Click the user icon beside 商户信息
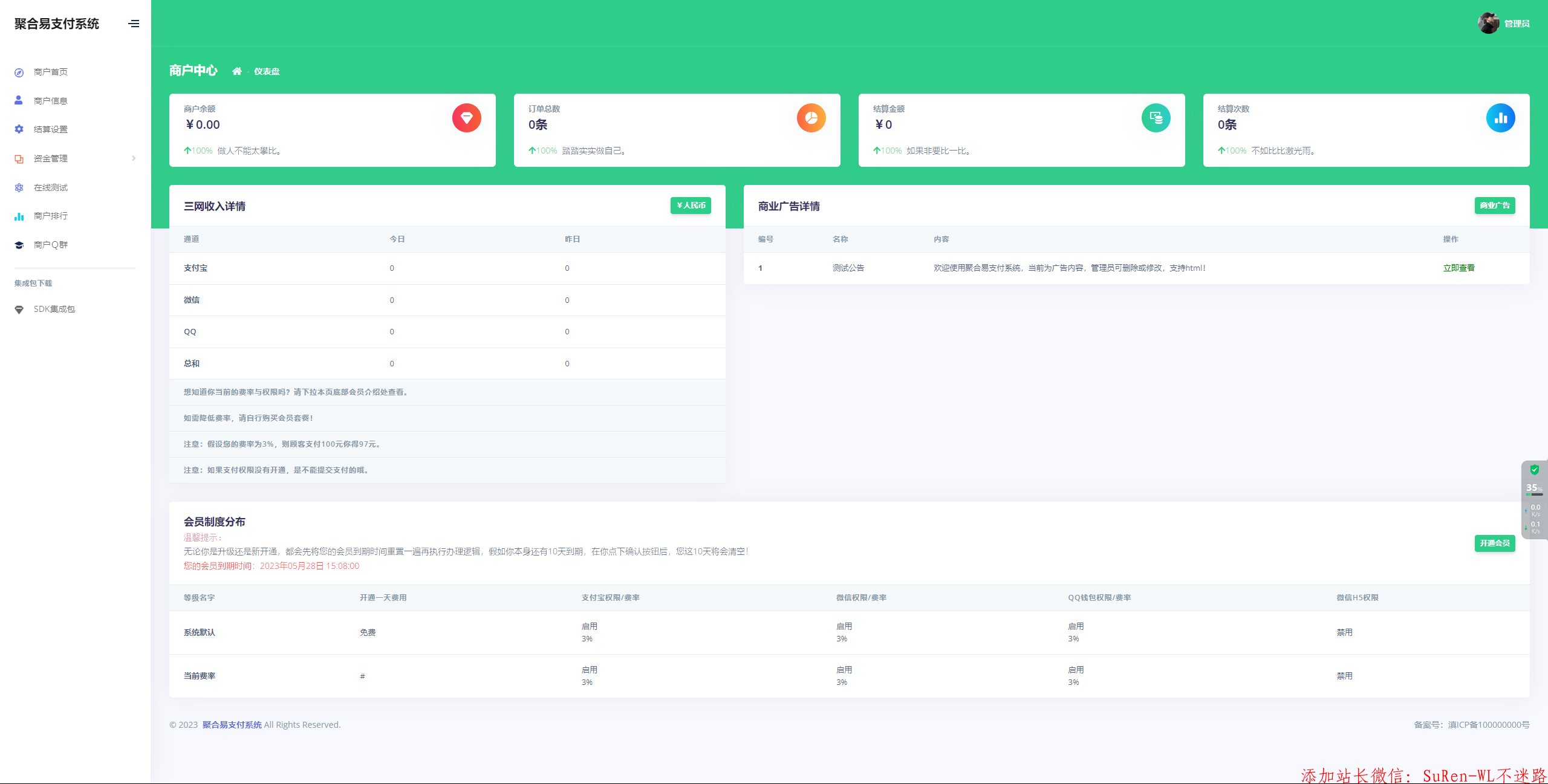 click(x=19, y=100)
